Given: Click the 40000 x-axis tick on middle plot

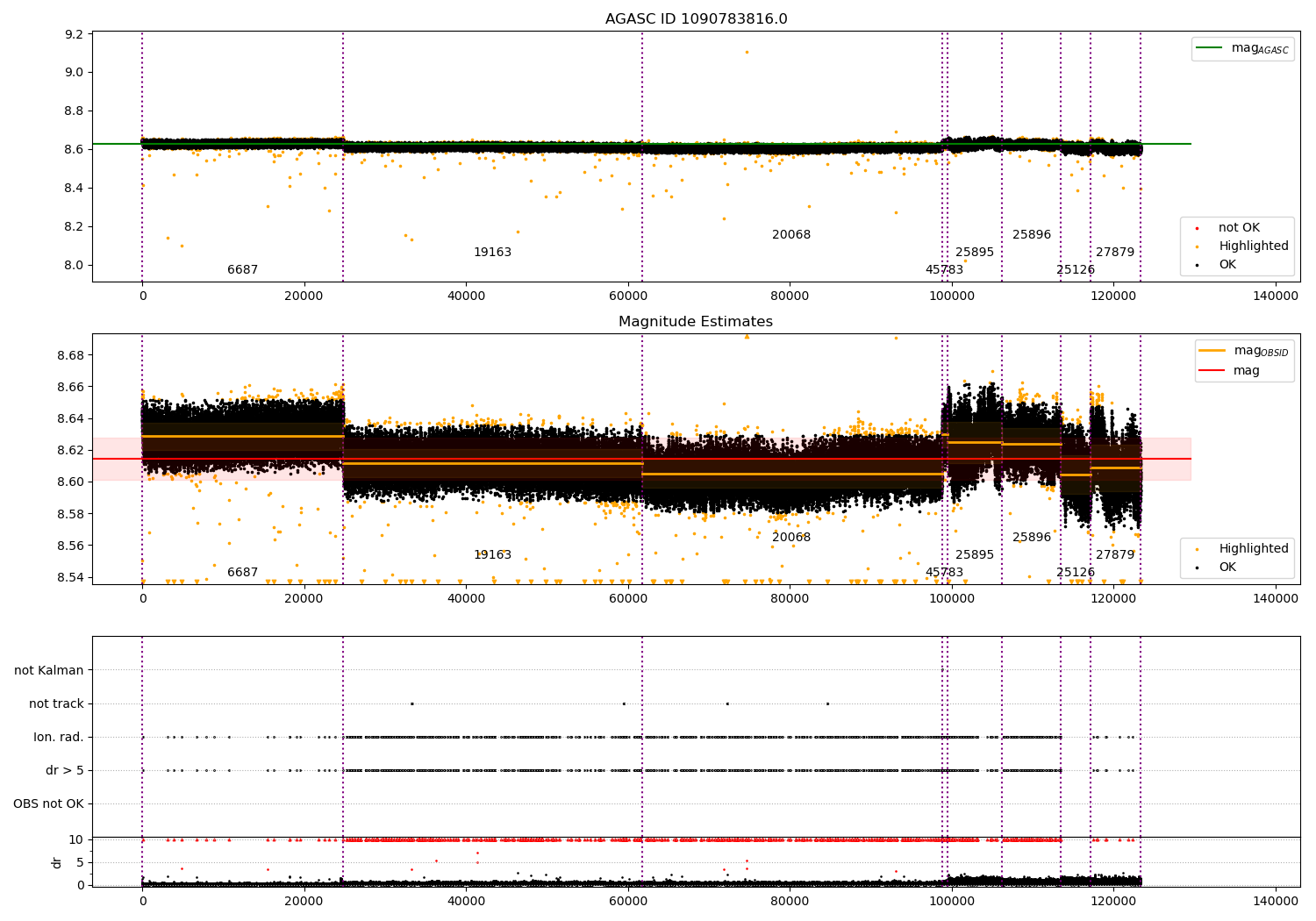Looking at the screenshot, I should (466, 599).
